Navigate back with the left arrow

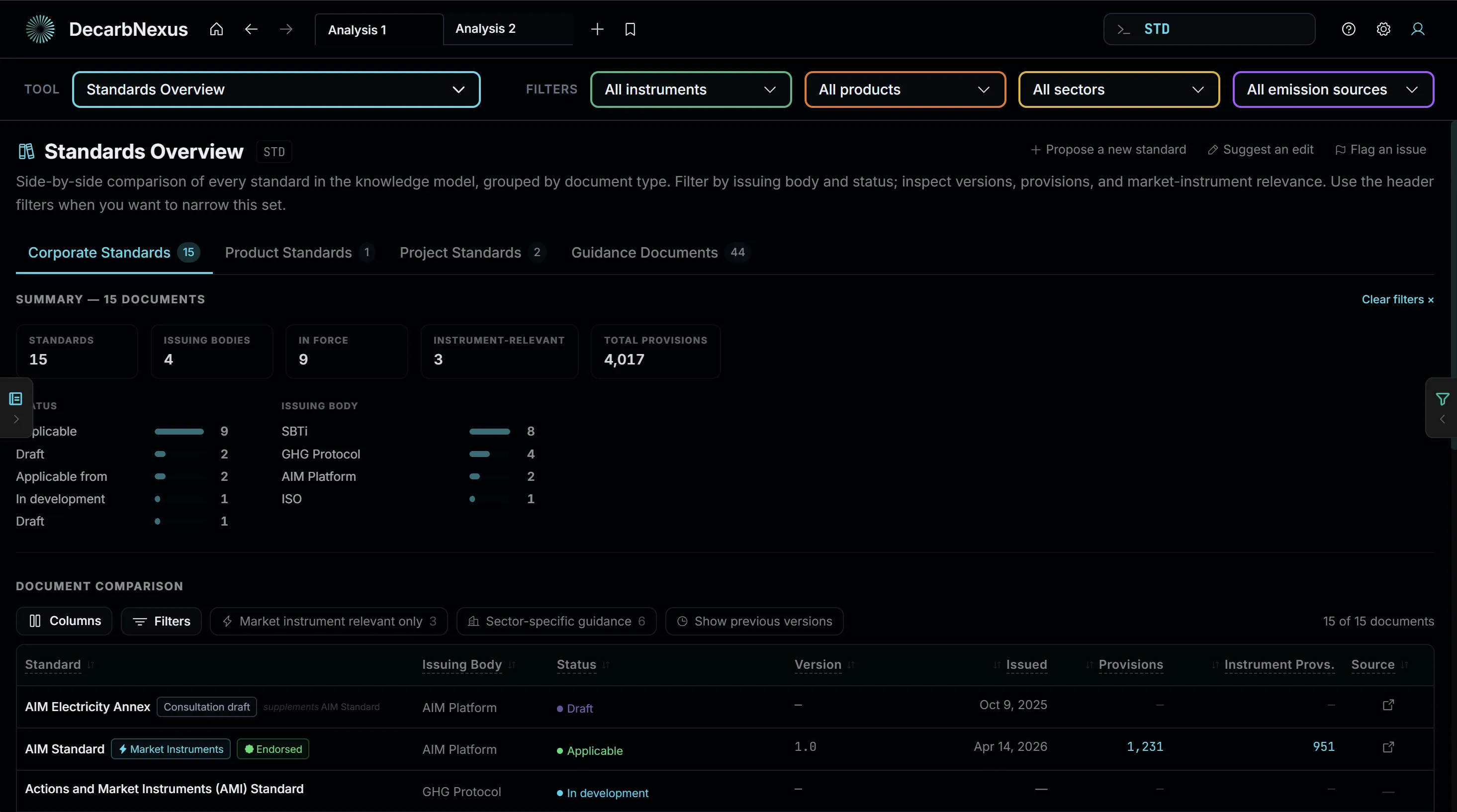tap(251, 29)
